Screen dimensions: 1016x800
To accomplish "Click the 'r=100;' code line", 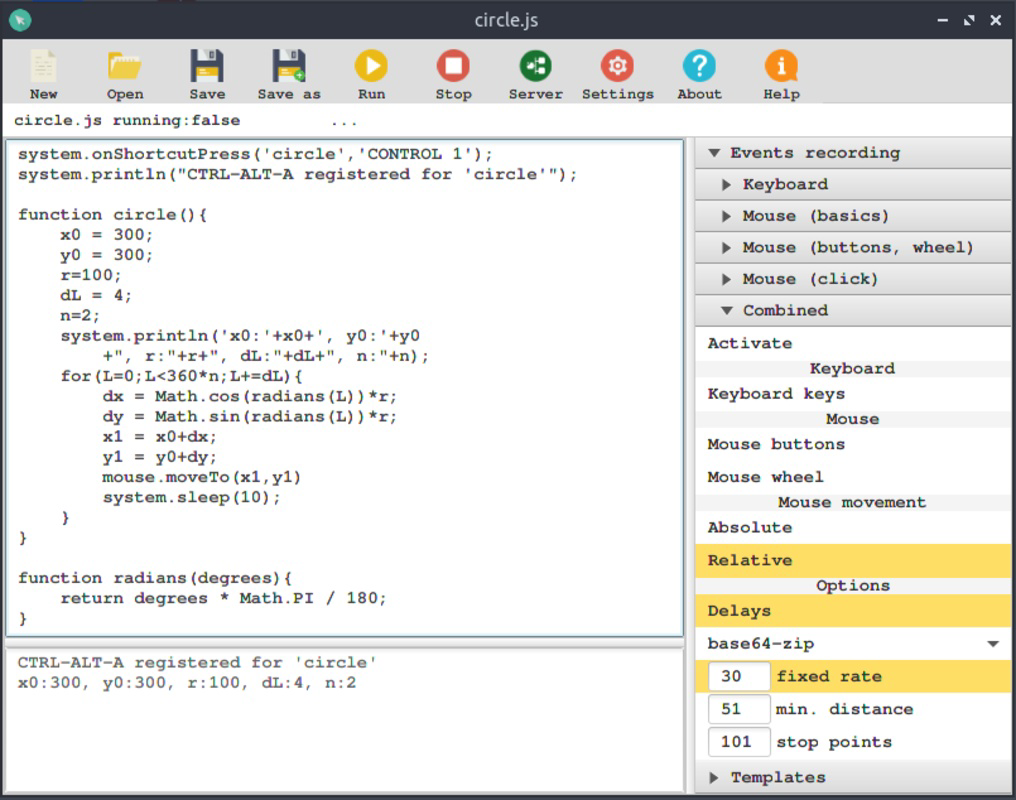I will pos(91,275).
